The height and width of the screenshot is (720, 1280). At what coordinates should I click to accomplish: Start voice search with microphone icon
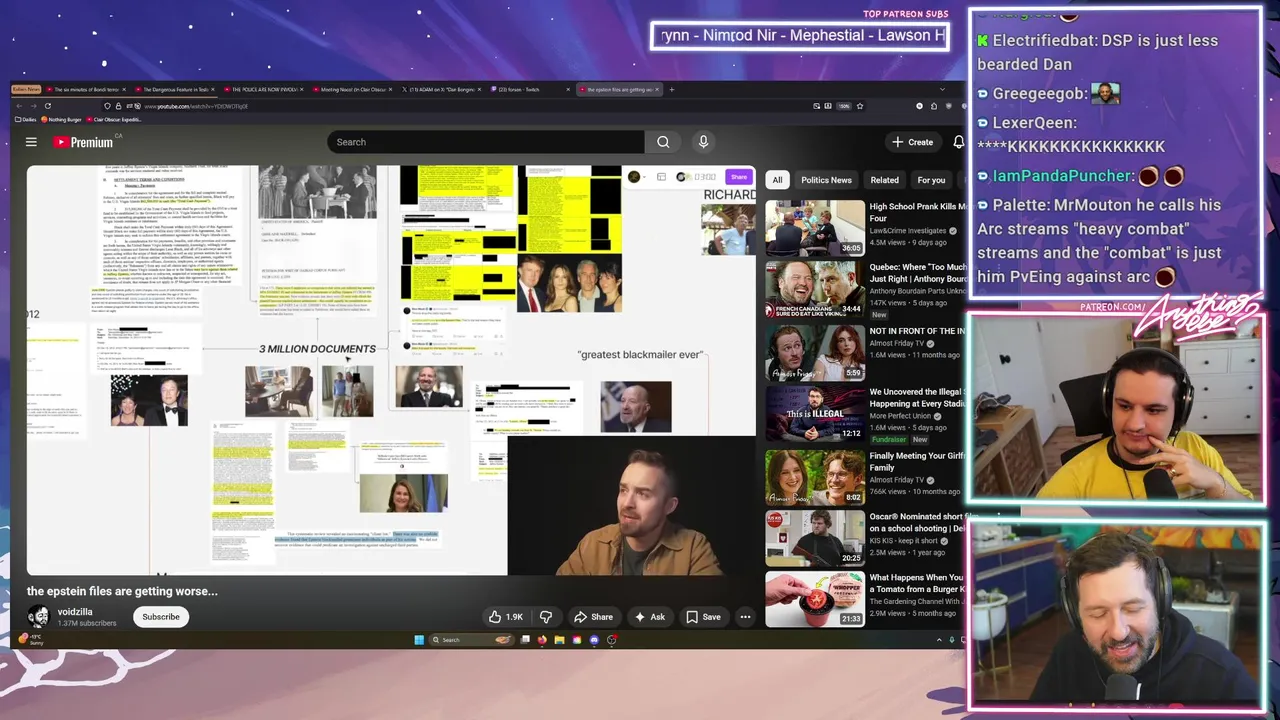tap(703, 142)
